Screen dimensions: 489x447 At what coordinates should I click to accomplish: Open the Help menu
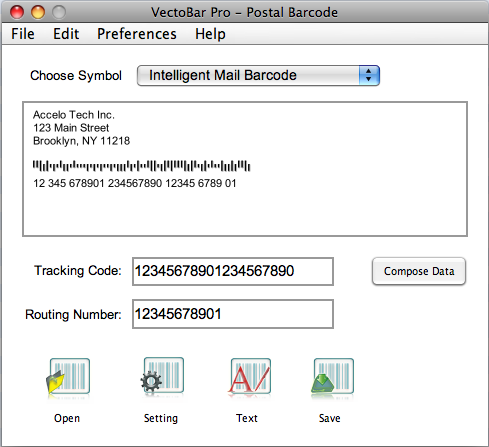pyautogui.click(x=210, y=34)
